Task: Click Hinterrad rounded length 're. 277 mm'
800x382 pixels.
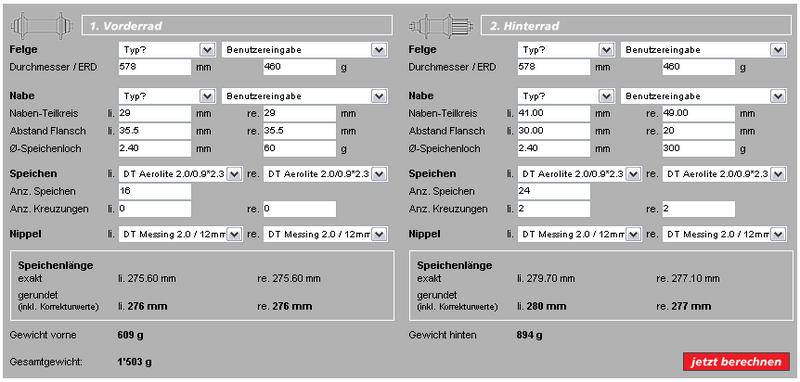Action: (683, 307)
